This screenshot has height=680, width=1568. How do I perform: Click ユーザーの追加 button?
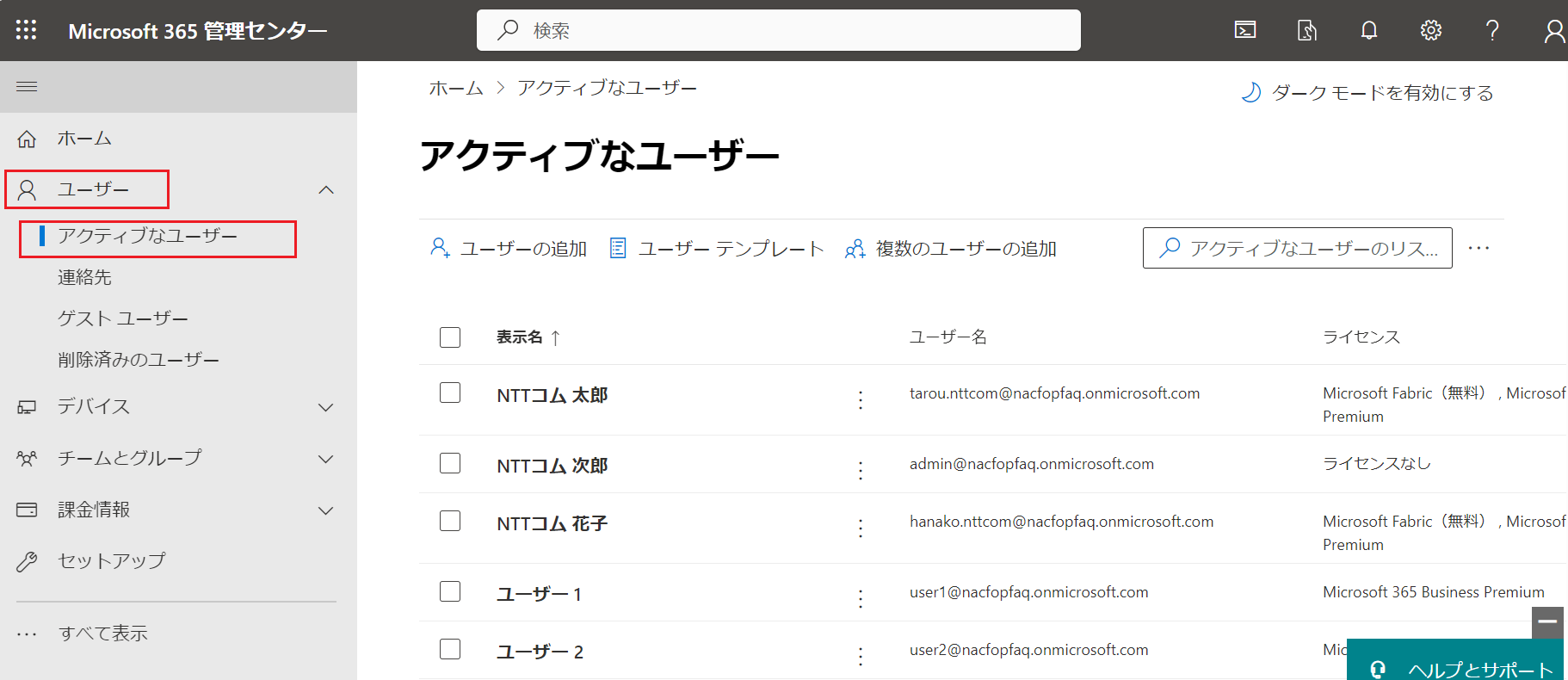(508, 249)
